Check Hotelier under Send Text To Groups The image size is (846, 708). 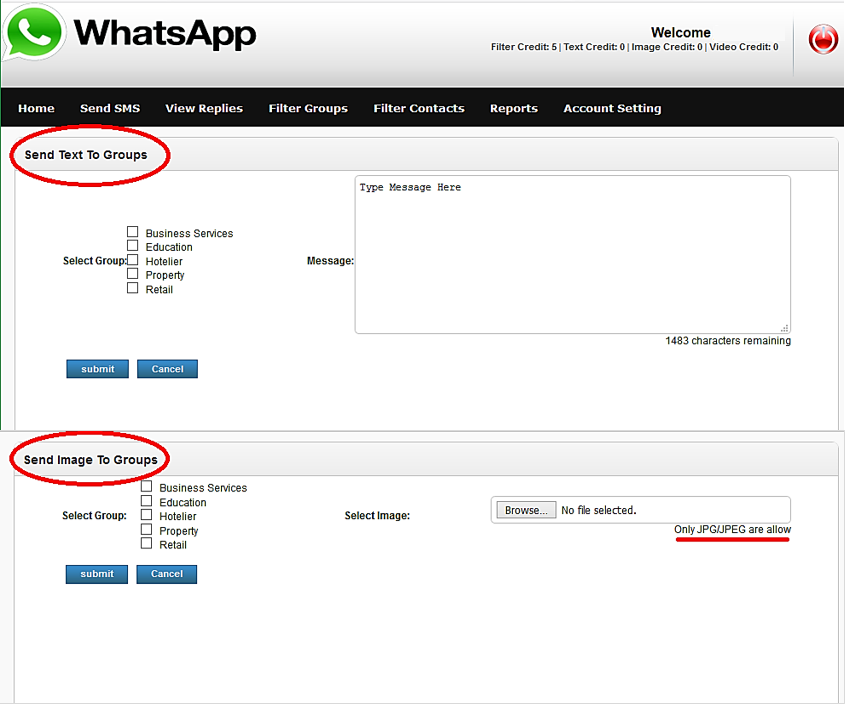(133, 260)
